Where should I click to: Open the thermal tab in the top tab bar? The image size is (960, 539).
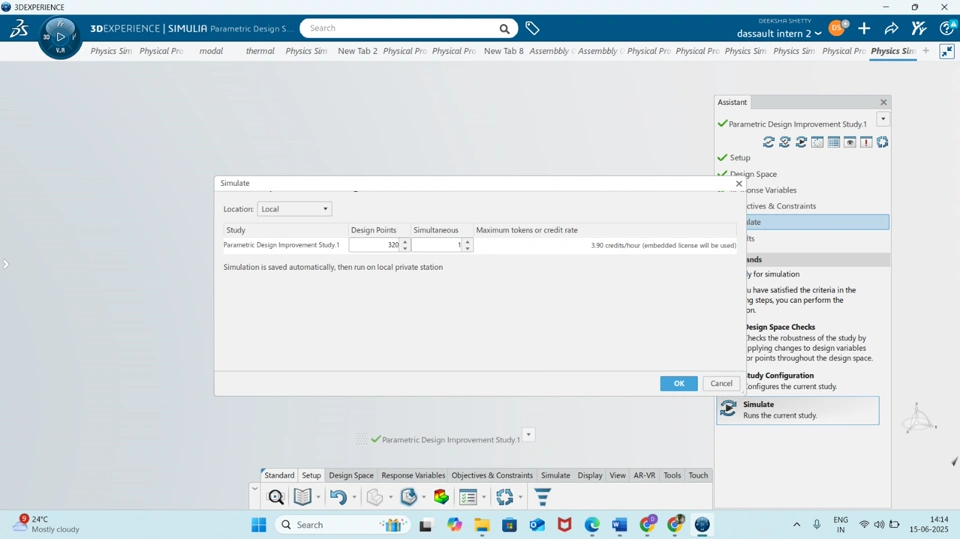click(x=260, y=51)
